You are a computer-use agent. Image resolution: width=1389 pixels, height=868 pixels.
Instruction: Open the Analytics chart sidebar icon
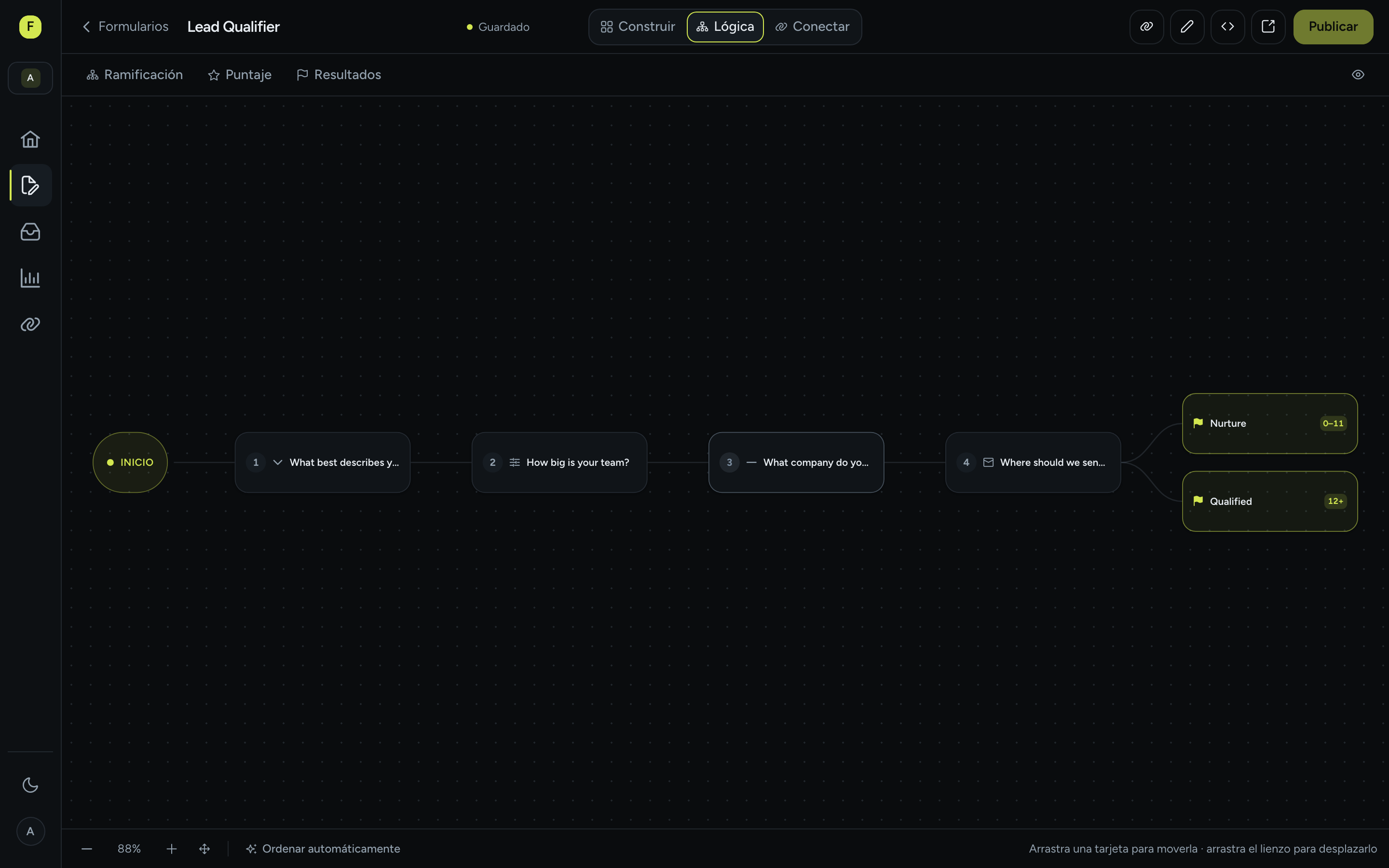(x=30, y=278)
